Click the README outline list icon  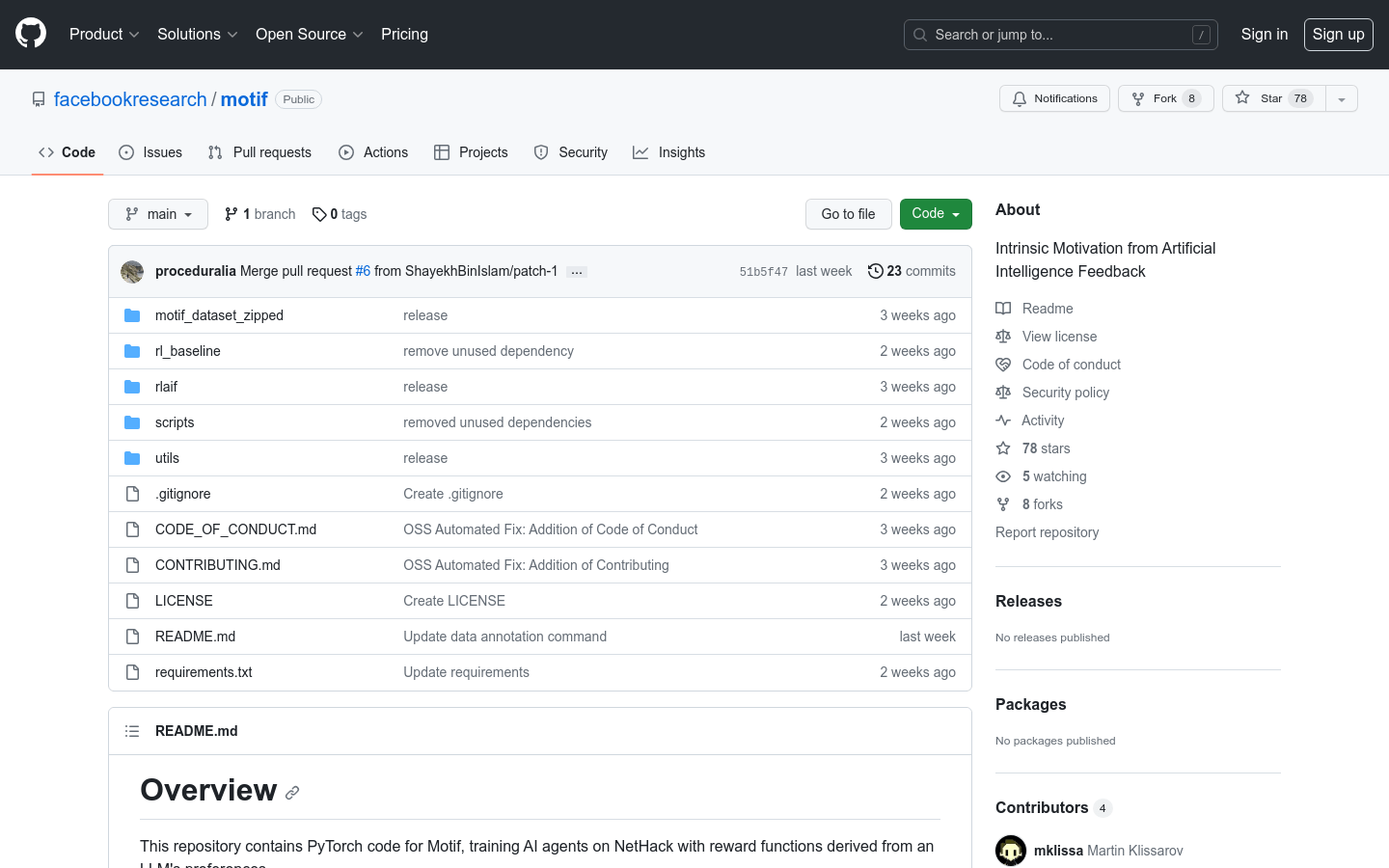(132, 731)
